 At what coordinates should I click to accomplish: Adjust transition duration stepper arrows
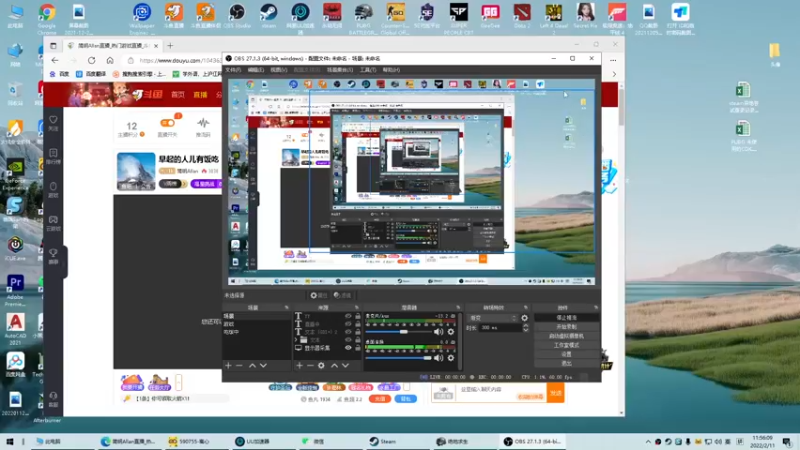tap(526, 328)
